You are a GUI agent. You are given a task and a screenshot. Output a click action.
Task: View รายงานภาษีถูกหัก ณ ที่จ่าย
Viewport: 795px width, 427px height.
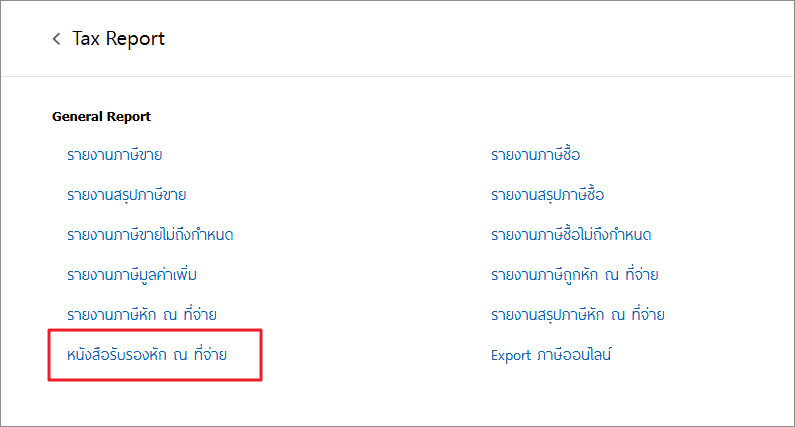[x=574, y=274]
